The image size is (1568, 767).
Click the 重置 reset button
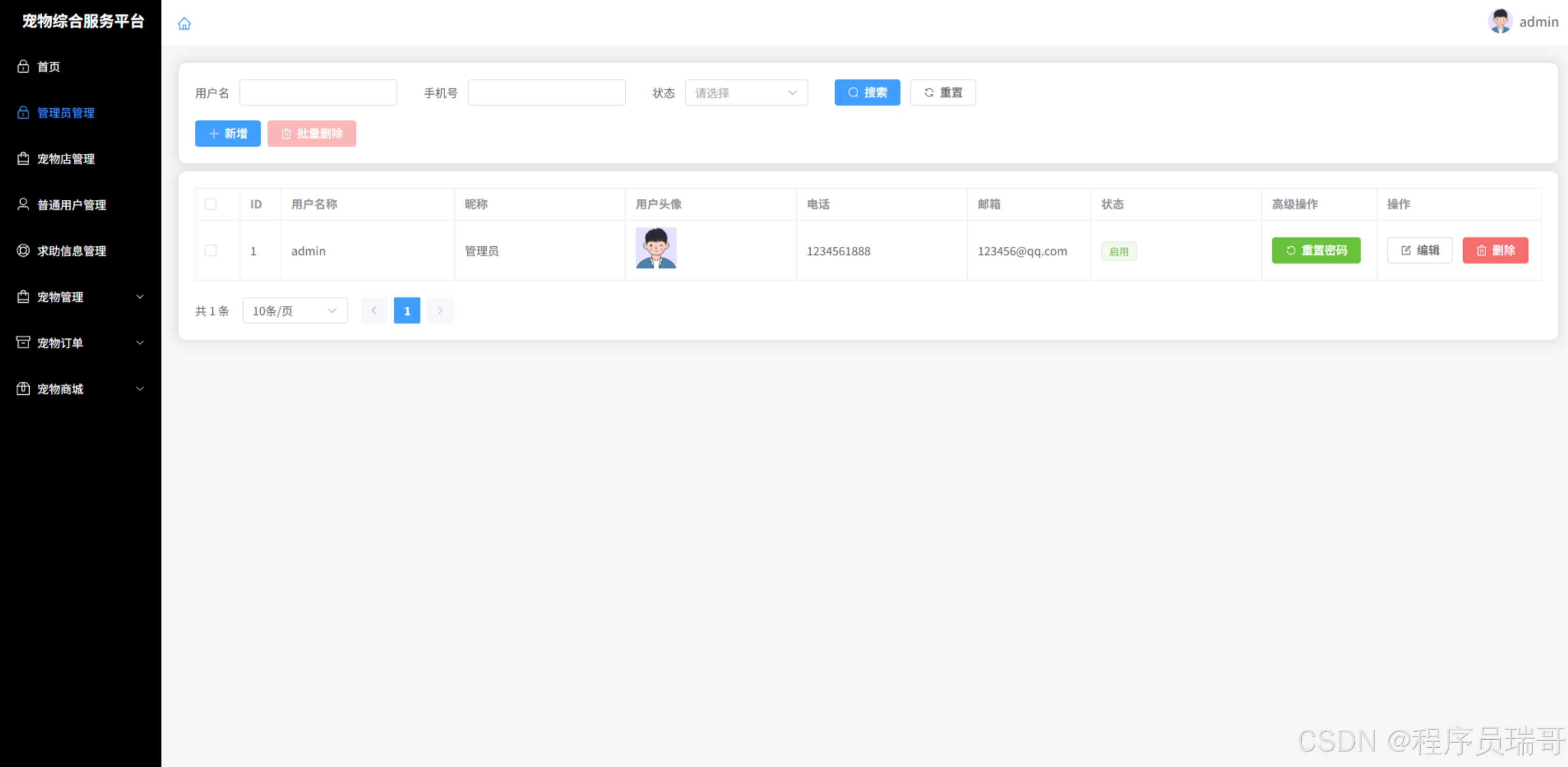point(942,93)
